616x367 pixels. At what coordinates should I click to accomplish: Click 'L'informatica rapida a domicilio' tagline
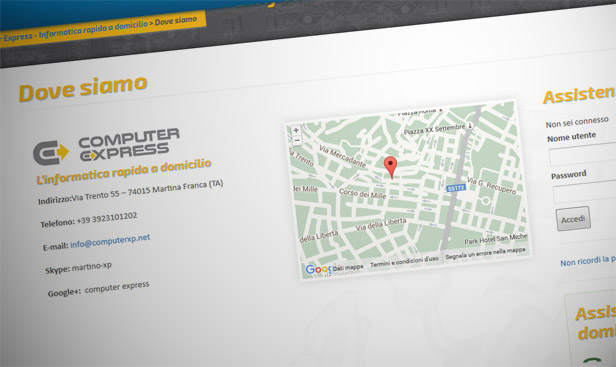[124, 171]
